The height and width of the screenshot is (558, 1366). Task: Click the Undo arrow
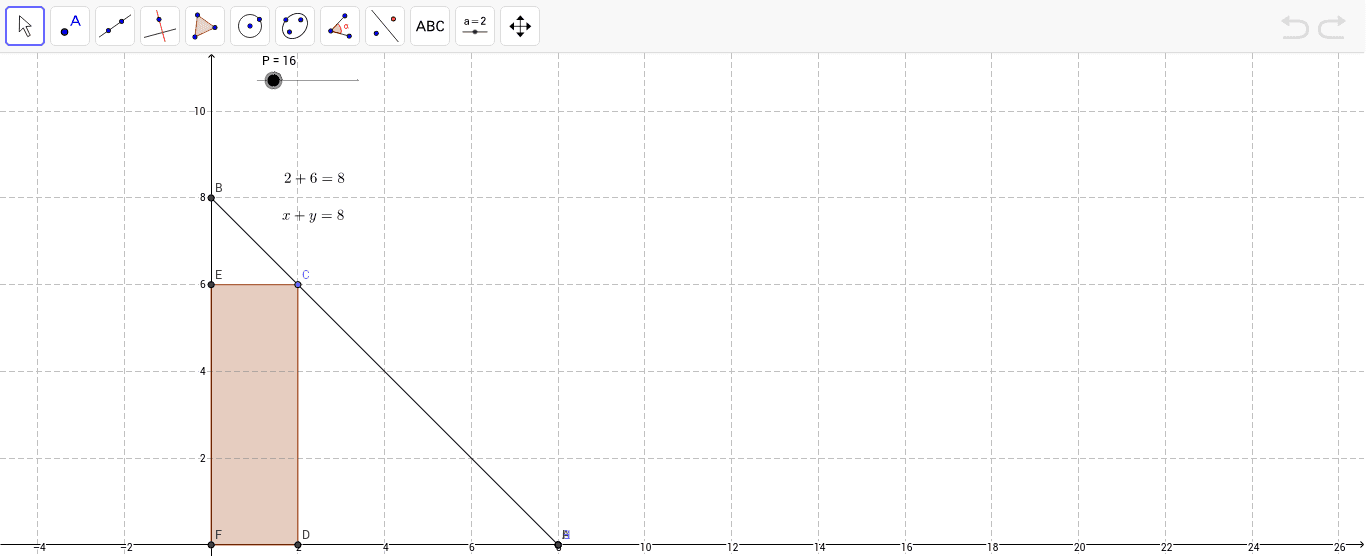(1295, 27)
